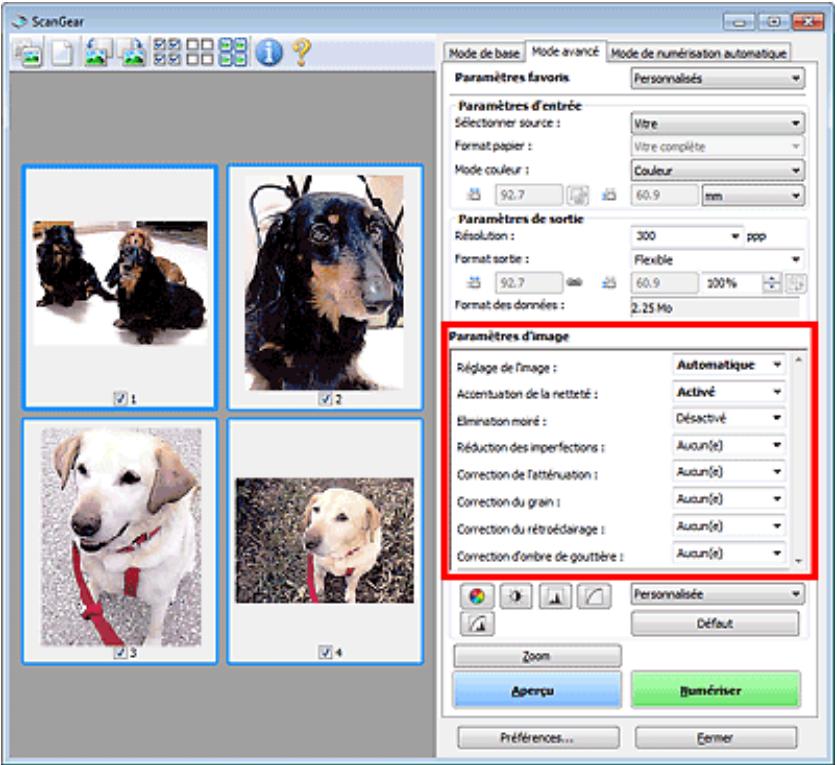Open the mm units dropdown
The height and width of the screenshot is (765, 837).
(753, 195)
